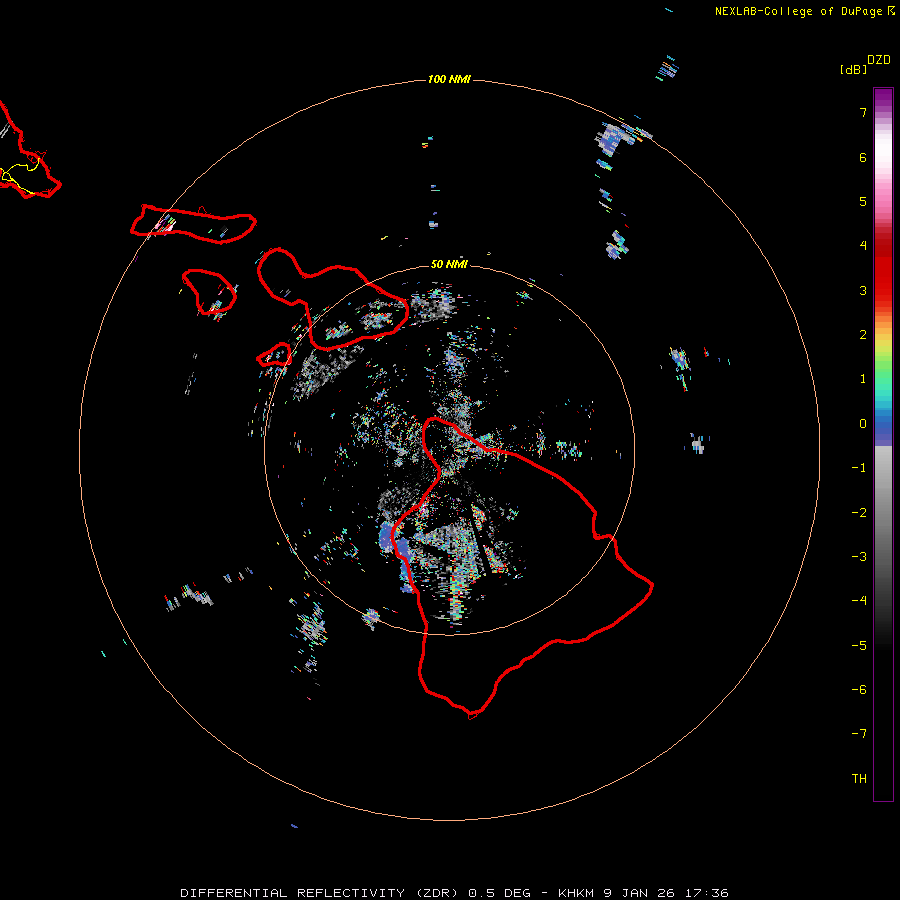Click the DZD label above color scale

pos(879,60)
